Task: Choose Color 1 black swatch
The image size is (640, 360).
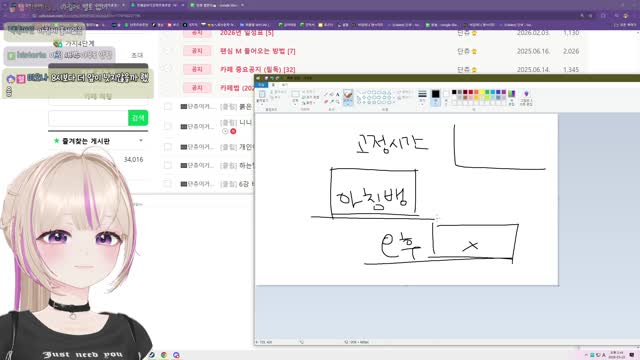Action: pyautogui.click(x=436, y=94)
